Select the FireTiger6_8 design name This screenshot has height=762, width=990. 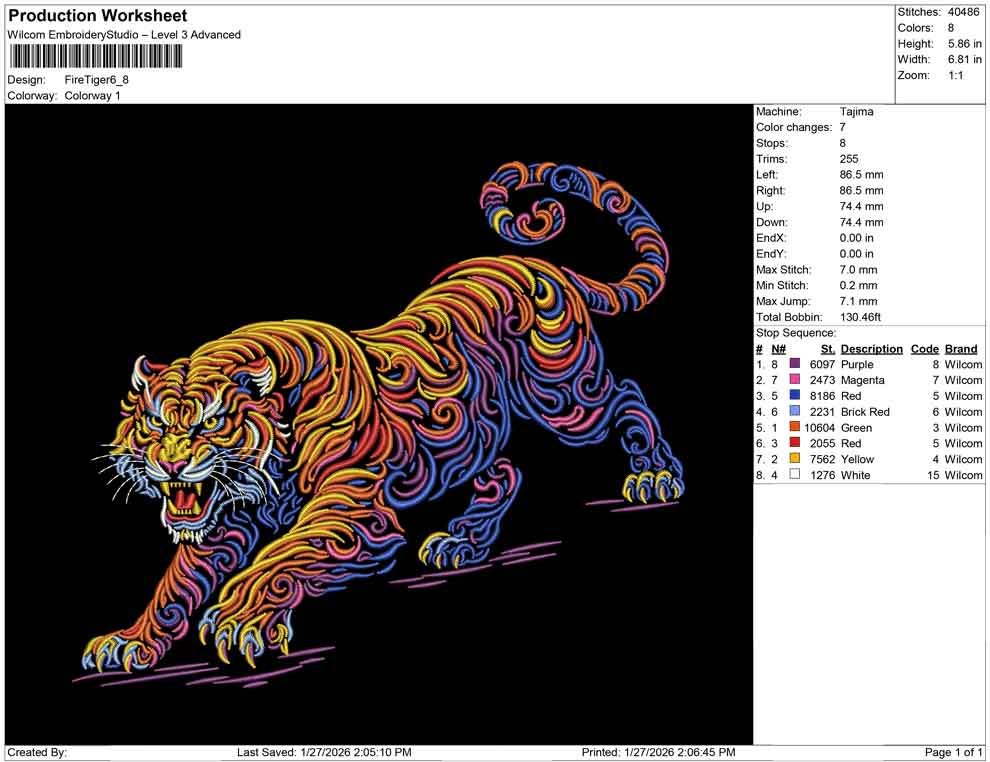pyautogui.click(x=97, y=80)
